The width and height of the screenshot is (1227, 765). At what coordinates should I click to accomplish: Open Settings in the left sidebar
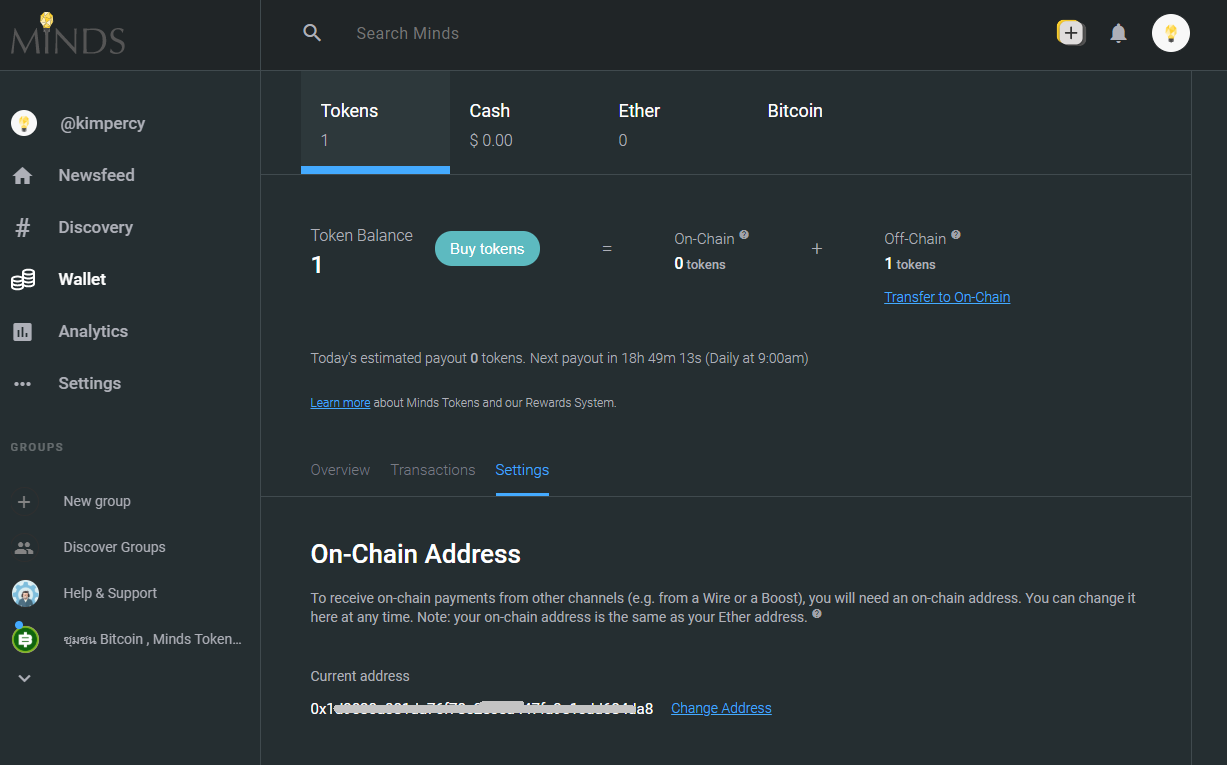89,383
